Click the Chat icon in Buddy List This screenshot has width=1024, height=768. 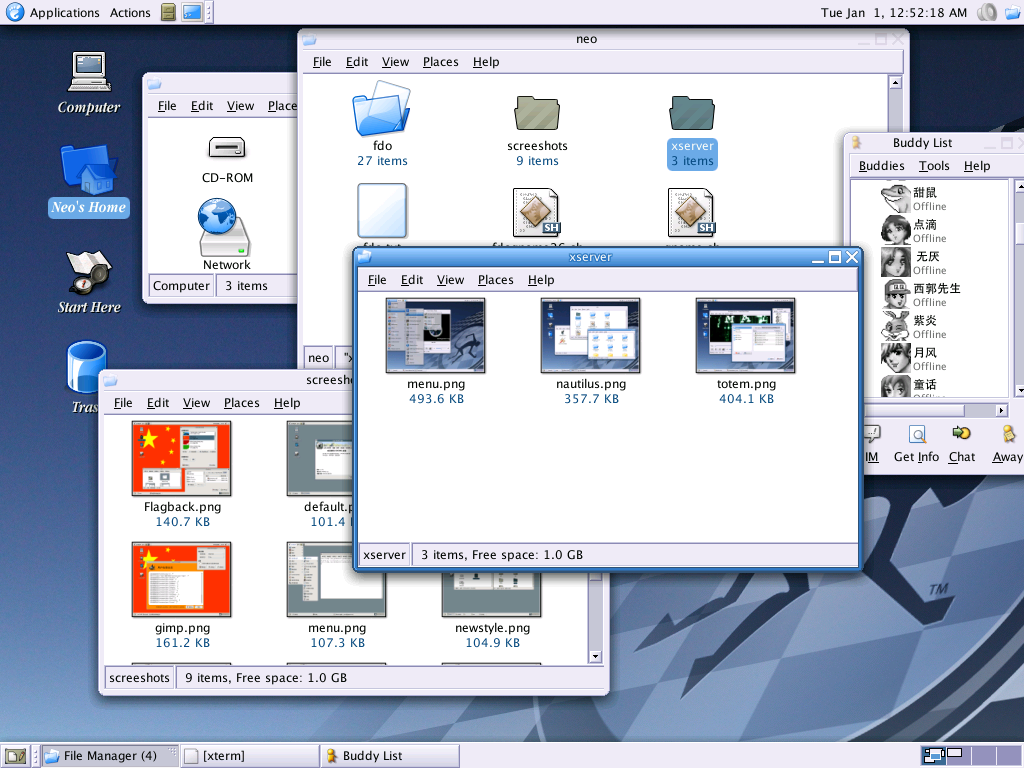961,433
